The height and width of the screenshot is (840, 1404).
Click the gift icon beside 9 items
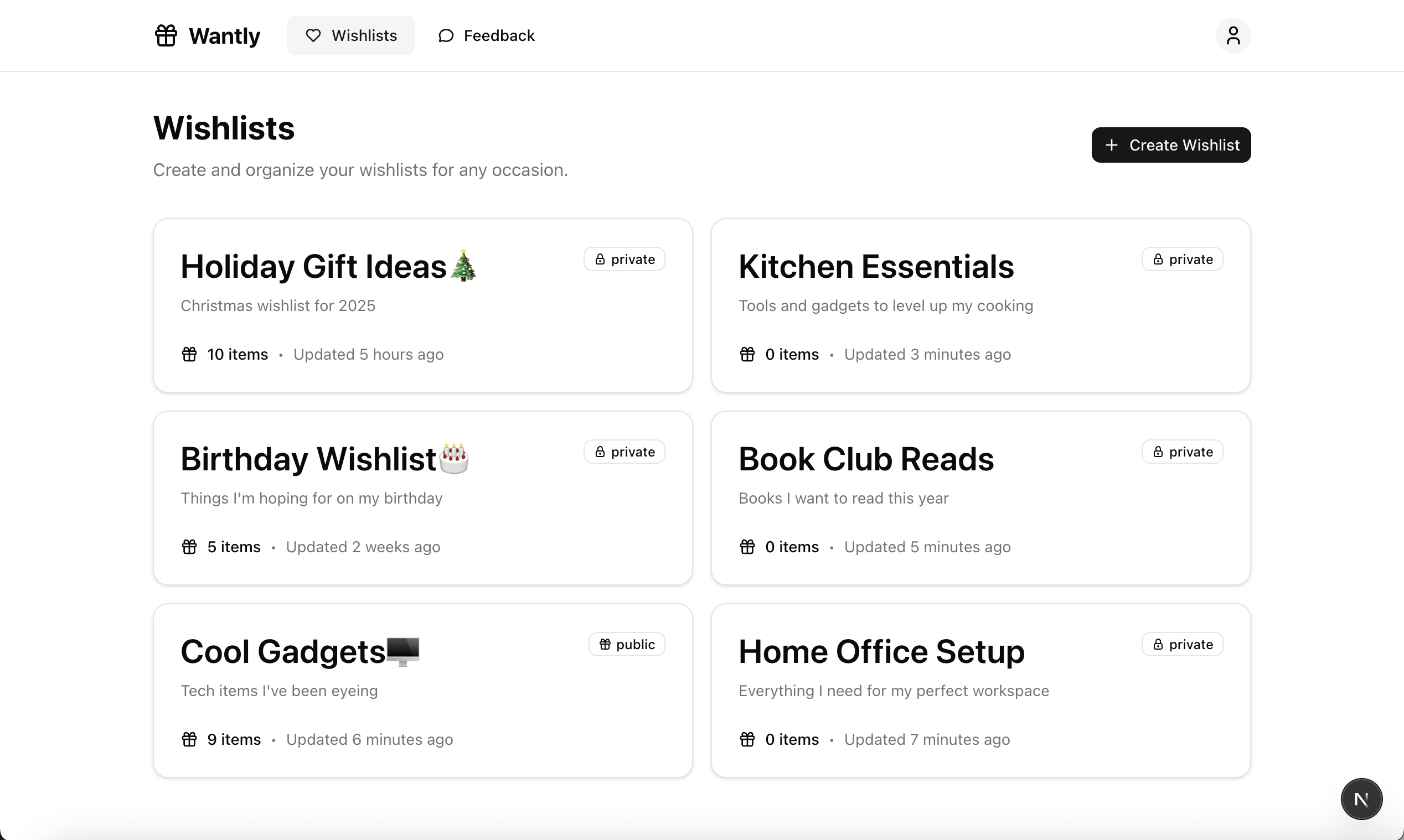190,739
